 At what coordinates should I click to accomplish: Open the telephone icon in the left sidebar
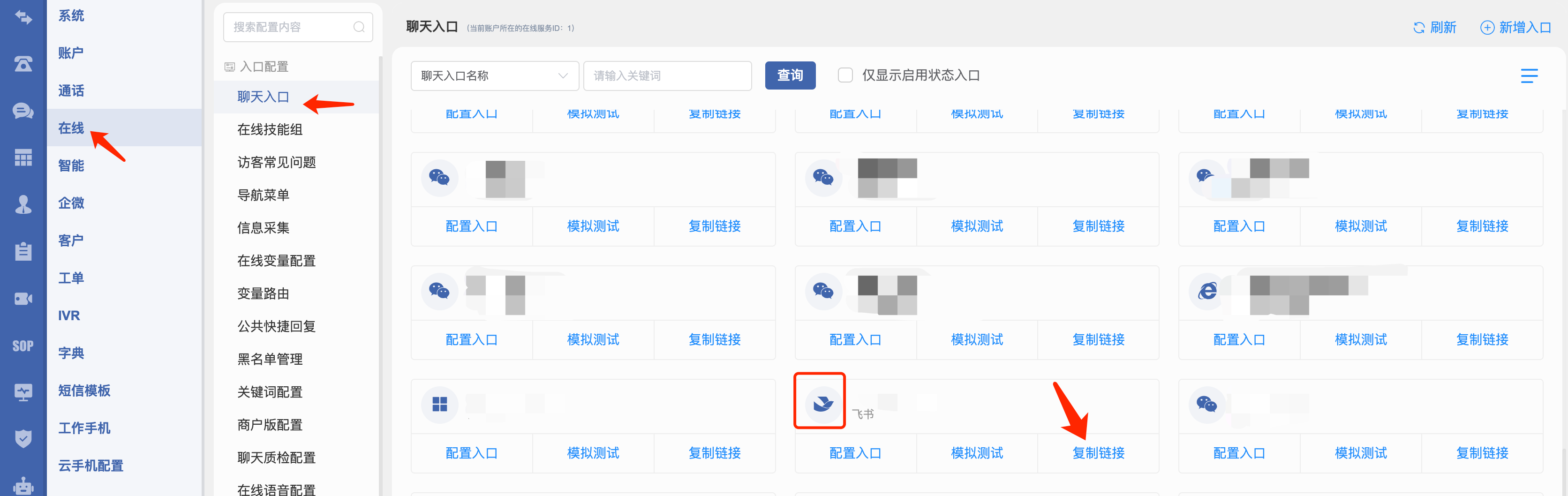point(23,63)
